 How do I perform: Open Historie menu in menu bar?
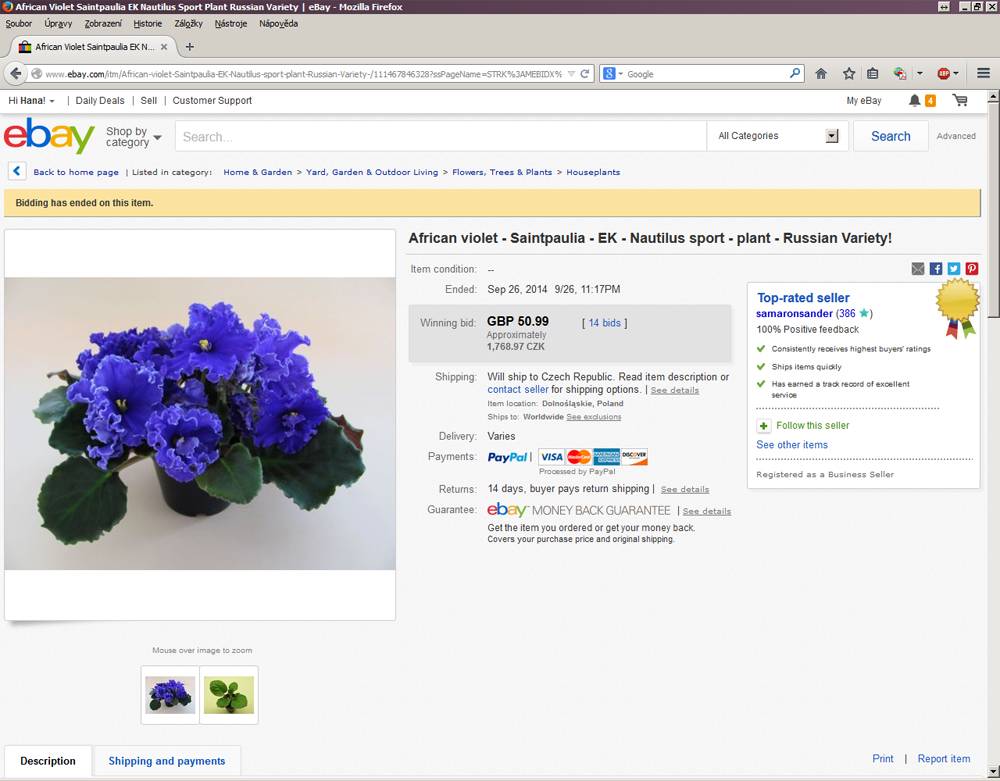147,24
